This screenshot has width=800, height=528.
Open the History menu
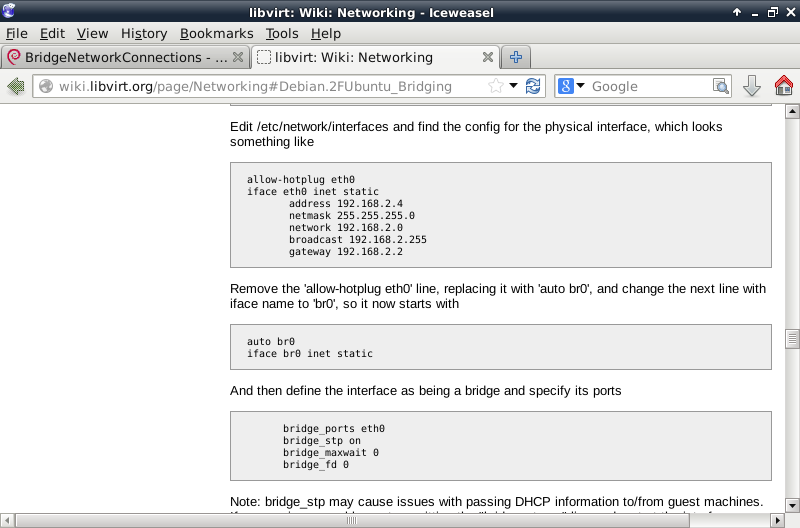144,33
